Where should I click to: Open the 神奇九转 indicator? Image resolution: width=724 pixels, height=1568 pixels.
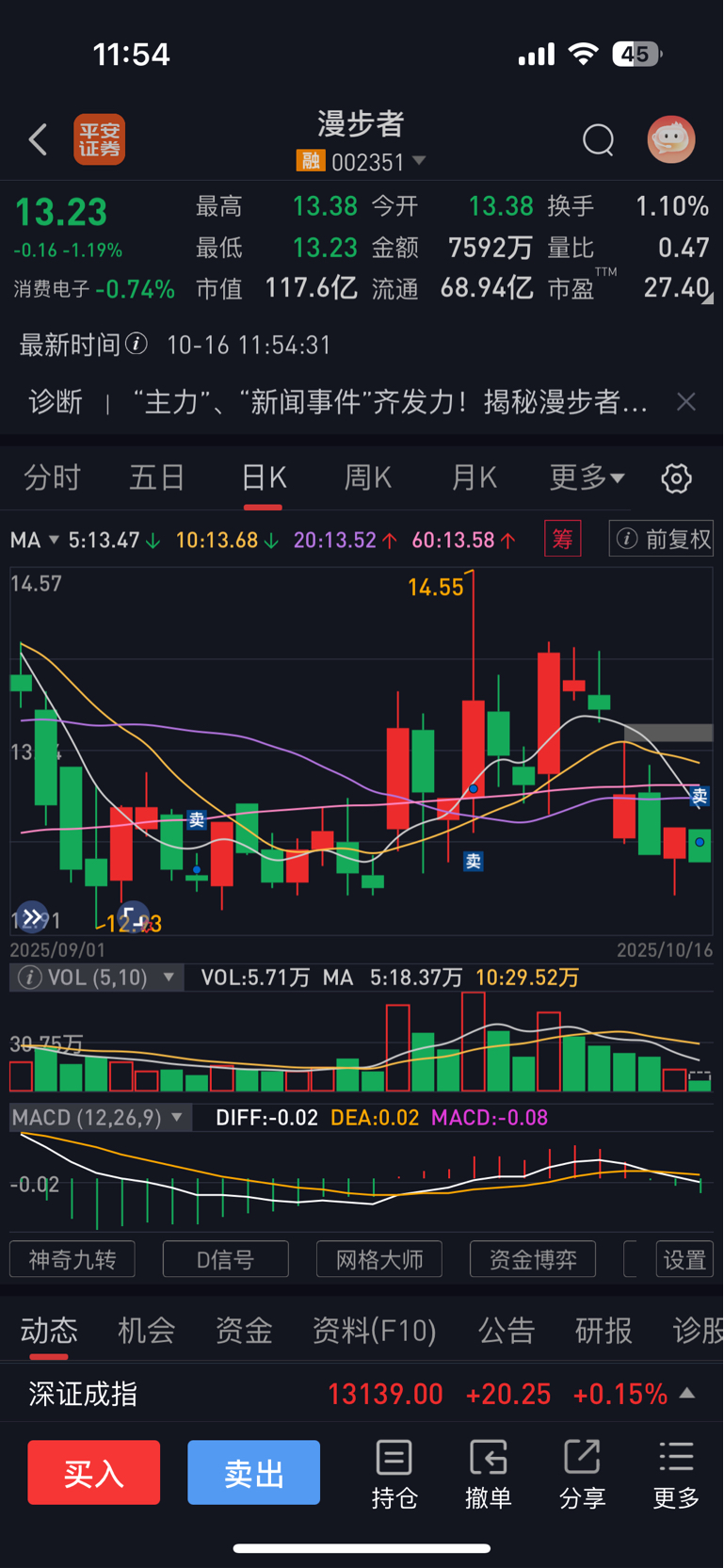pos(72,1259)
